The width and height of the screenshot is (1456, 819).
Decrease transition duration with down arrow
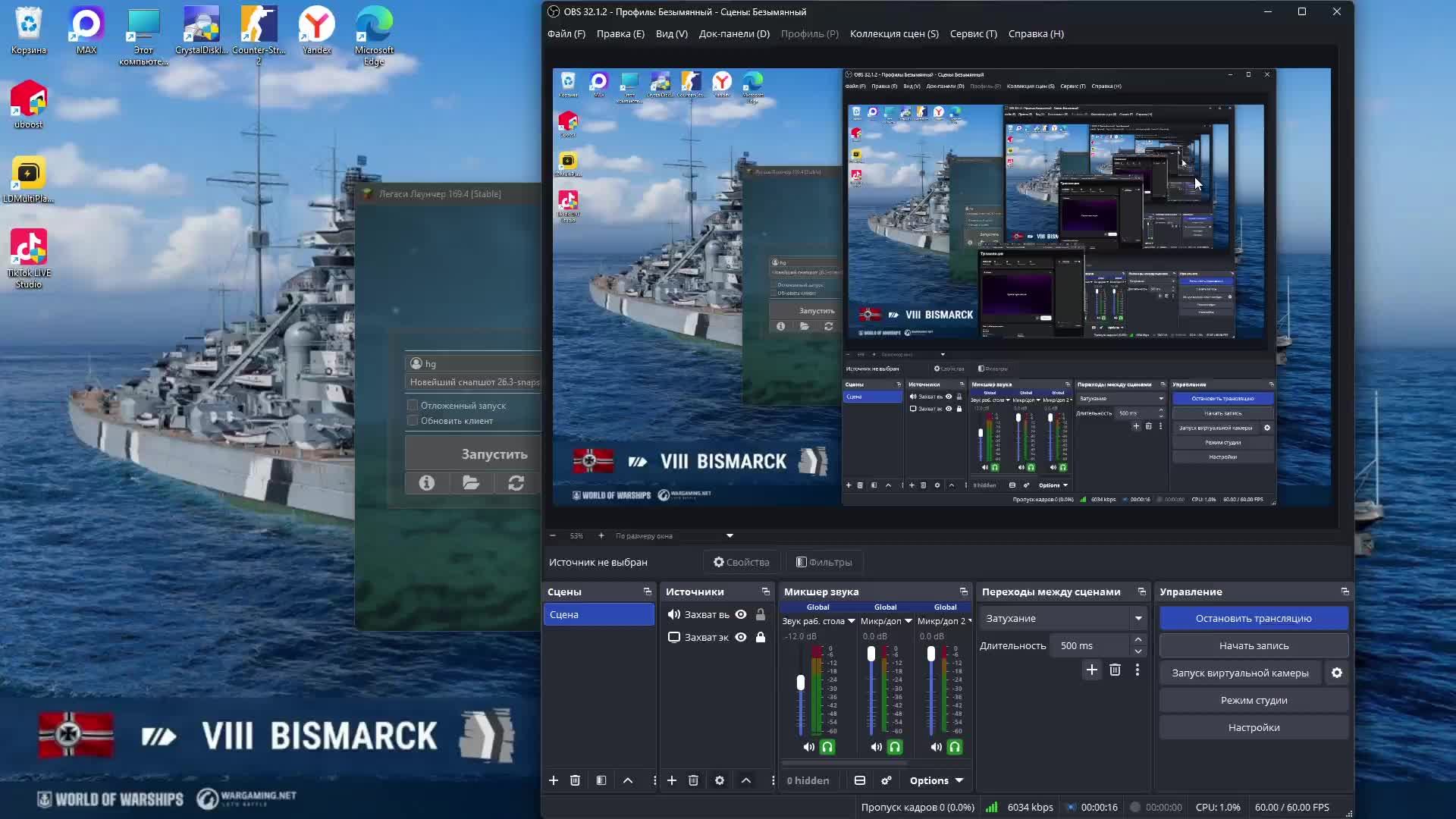[x=1138, y=651]
